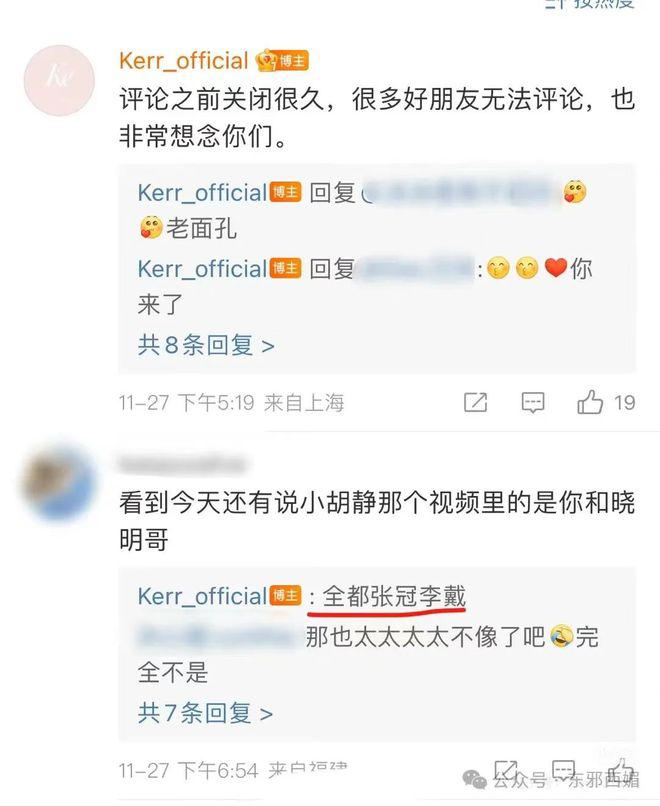
Task: Expand 共8条回复 replies thread
Action: (206, 345)
